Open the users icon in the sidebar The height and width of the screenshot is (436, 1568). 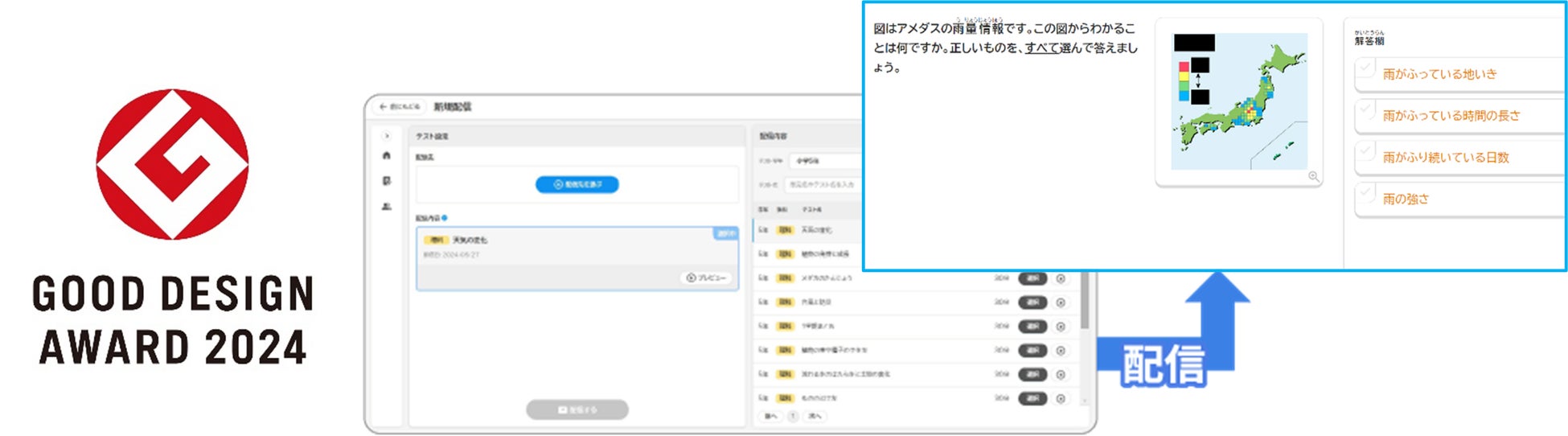(x=387, y=207)
